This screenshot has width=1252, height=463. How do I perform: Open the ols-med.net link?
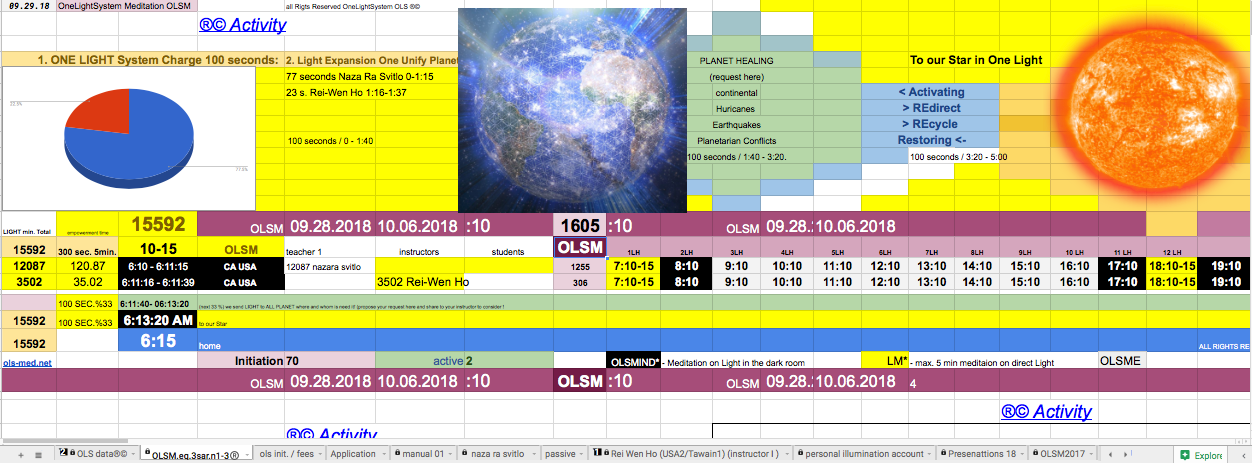click(26, 361)
